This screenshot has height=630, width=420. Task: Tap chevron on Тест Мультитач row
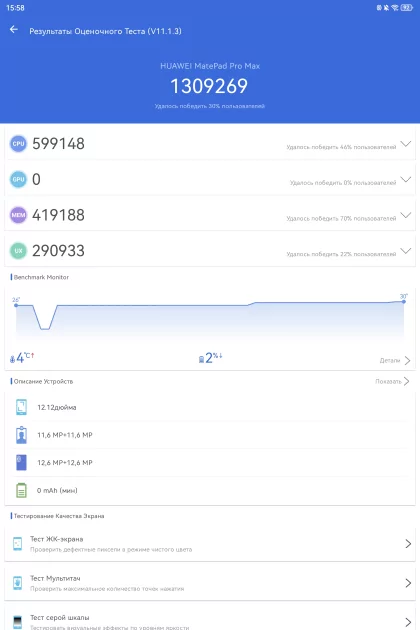pos(408,583)
